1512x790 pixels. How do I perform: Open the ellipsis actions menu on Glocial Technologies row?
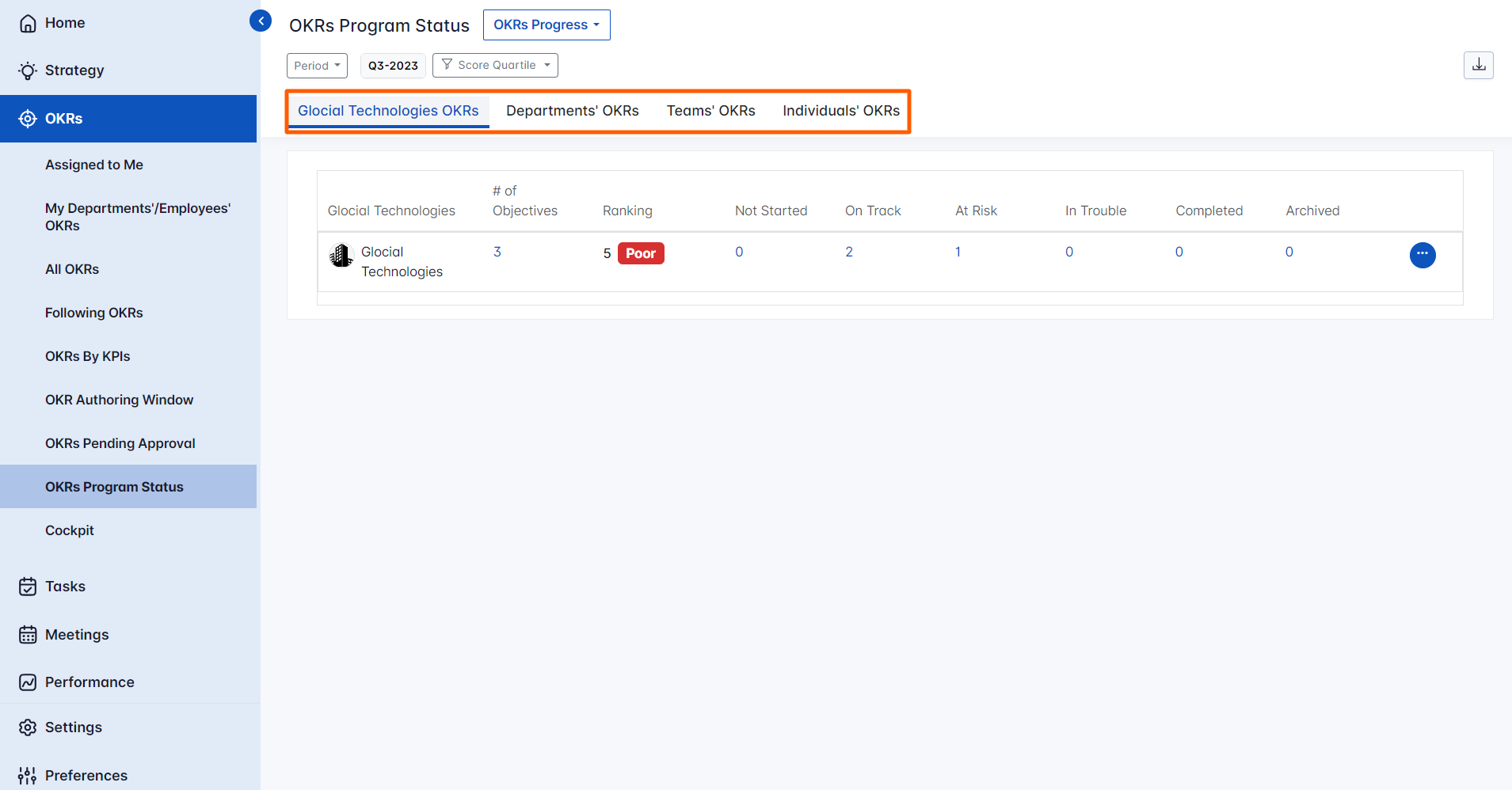click(1422, 255)
